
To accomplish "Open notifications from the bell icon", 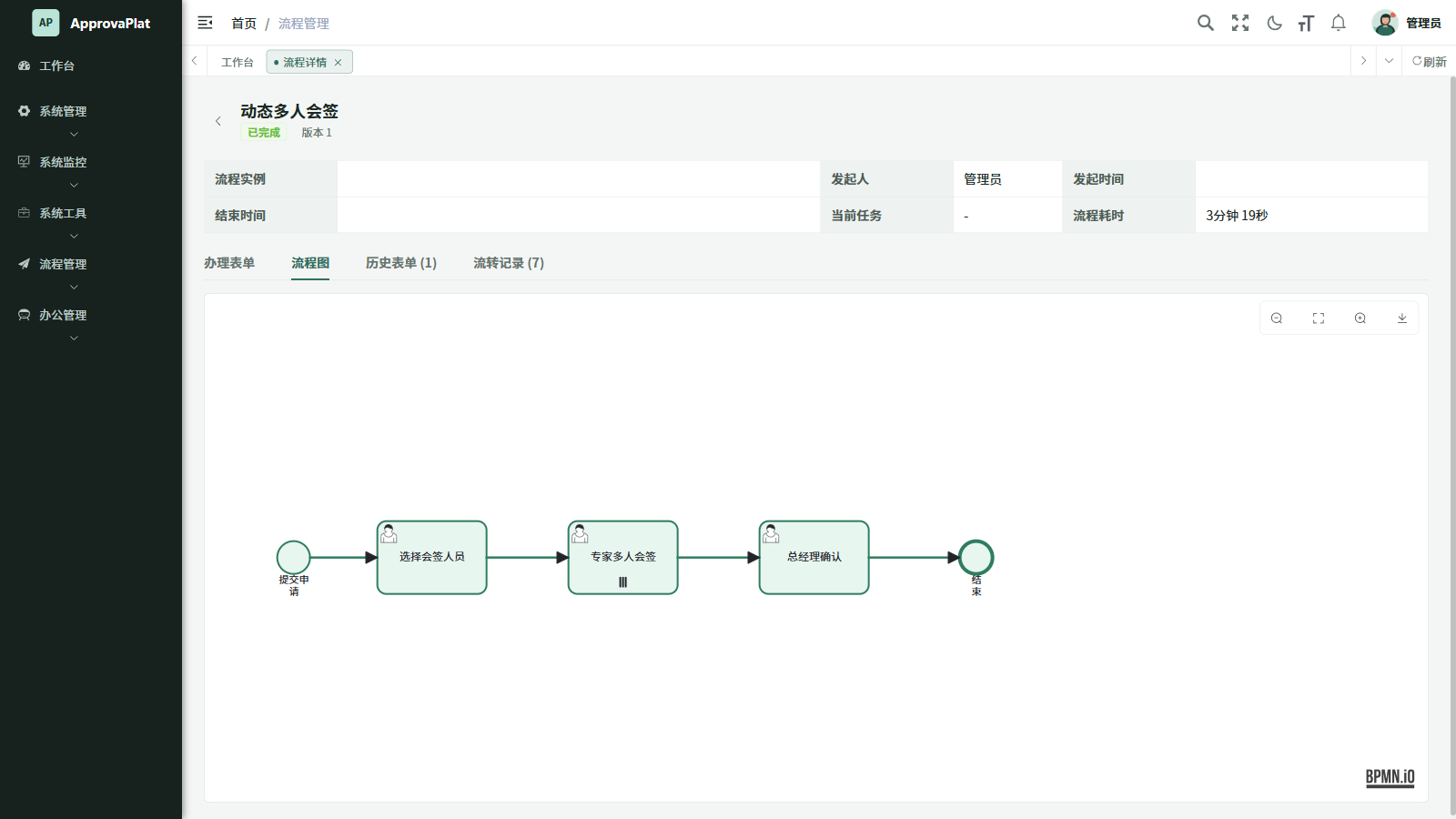I will [1339, 23].
